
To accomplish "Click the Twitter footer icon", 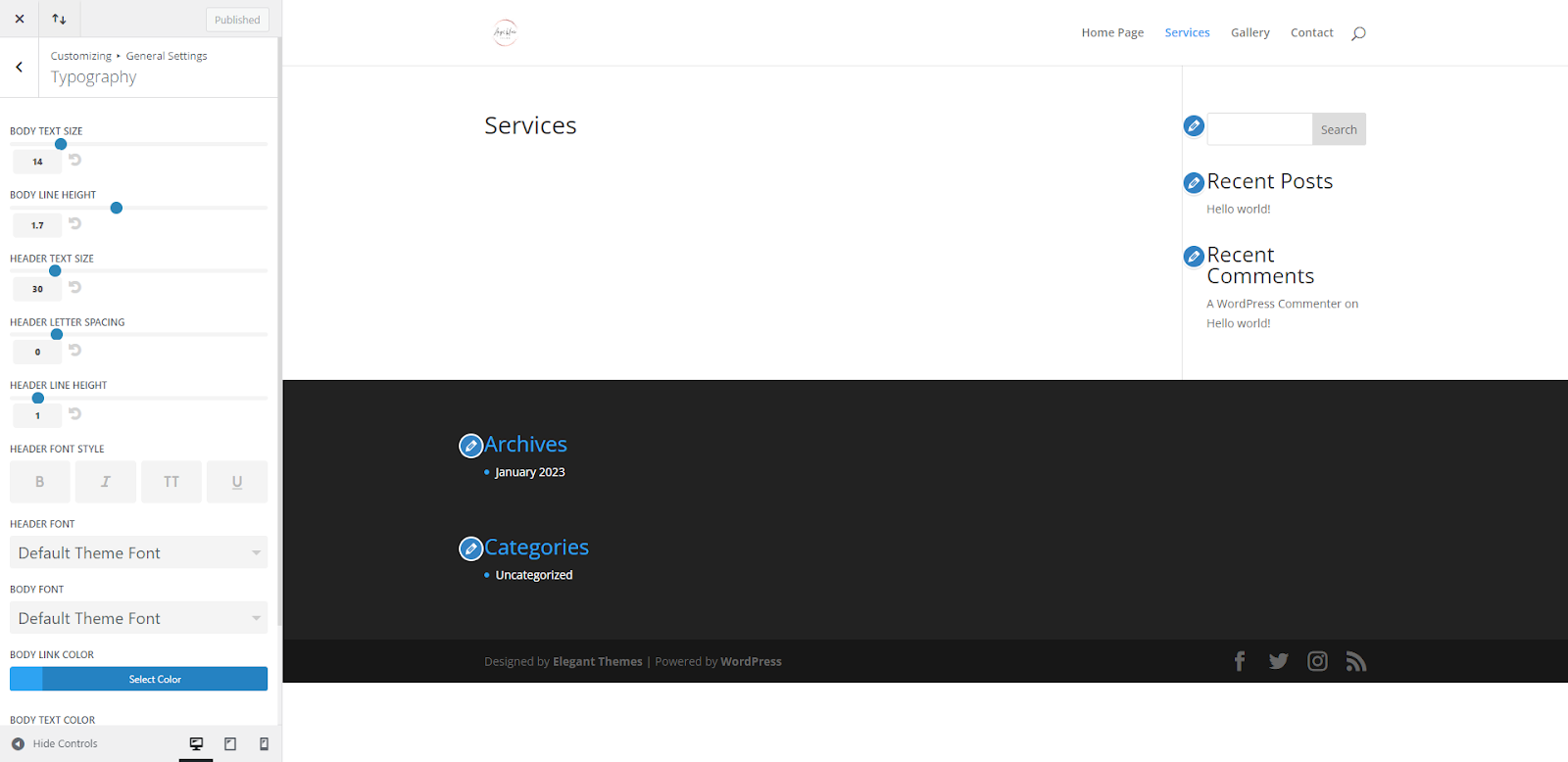I will 1279,661.
